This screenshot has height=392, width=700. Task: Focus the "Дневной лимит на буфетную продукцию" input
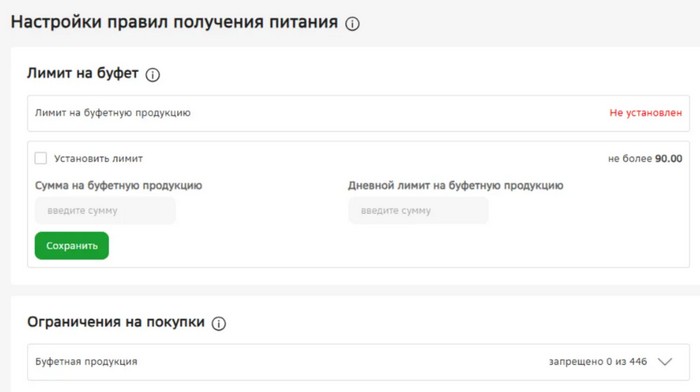click(x=418, y=210)
